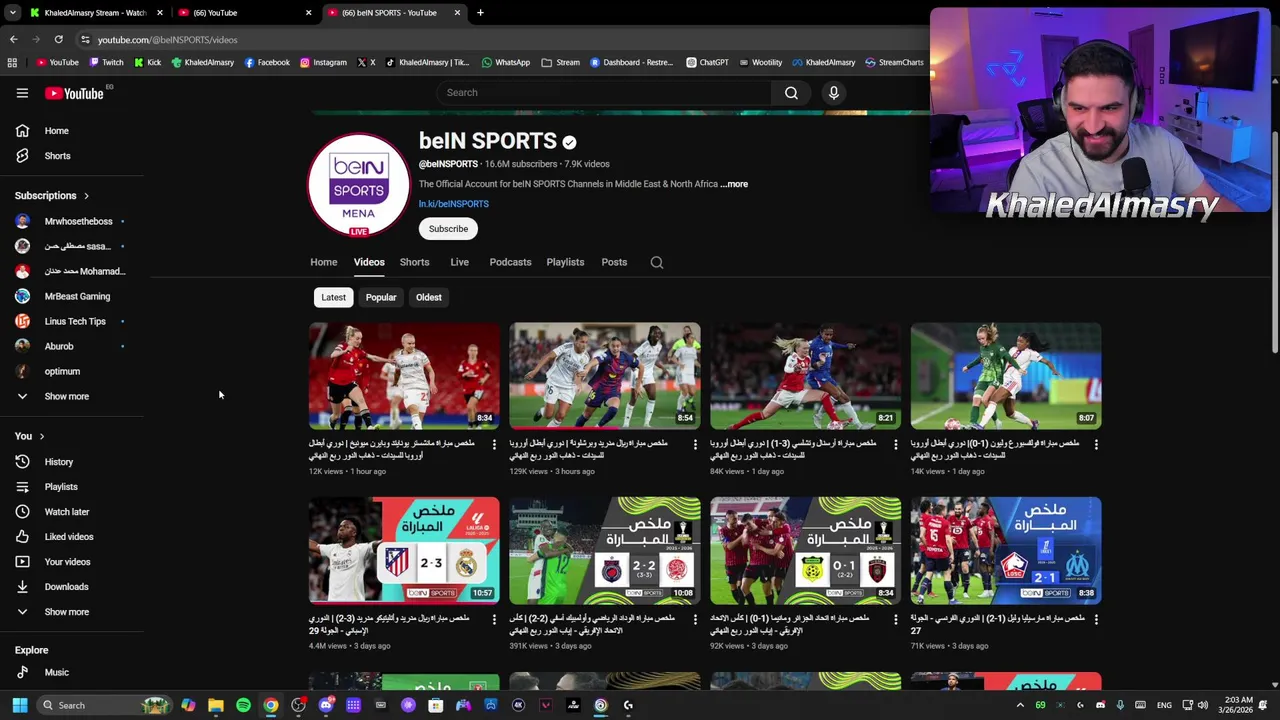Open Windows Start menu
Viewport: 1280px width, 720px height.
[x=19, y=705]
